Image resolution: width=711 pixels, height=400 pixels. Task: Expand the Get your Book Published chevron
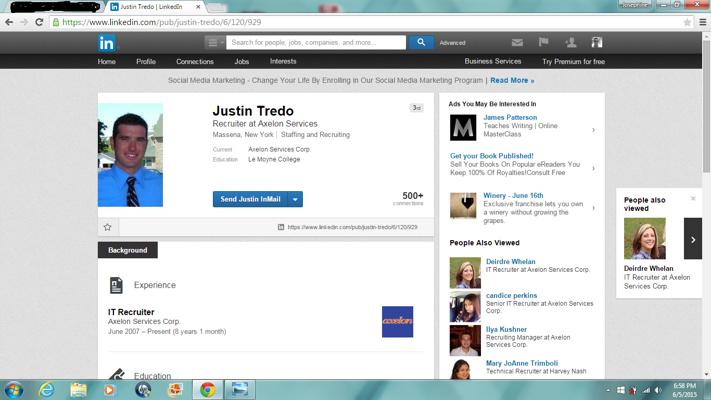click(x=593, y=168)
